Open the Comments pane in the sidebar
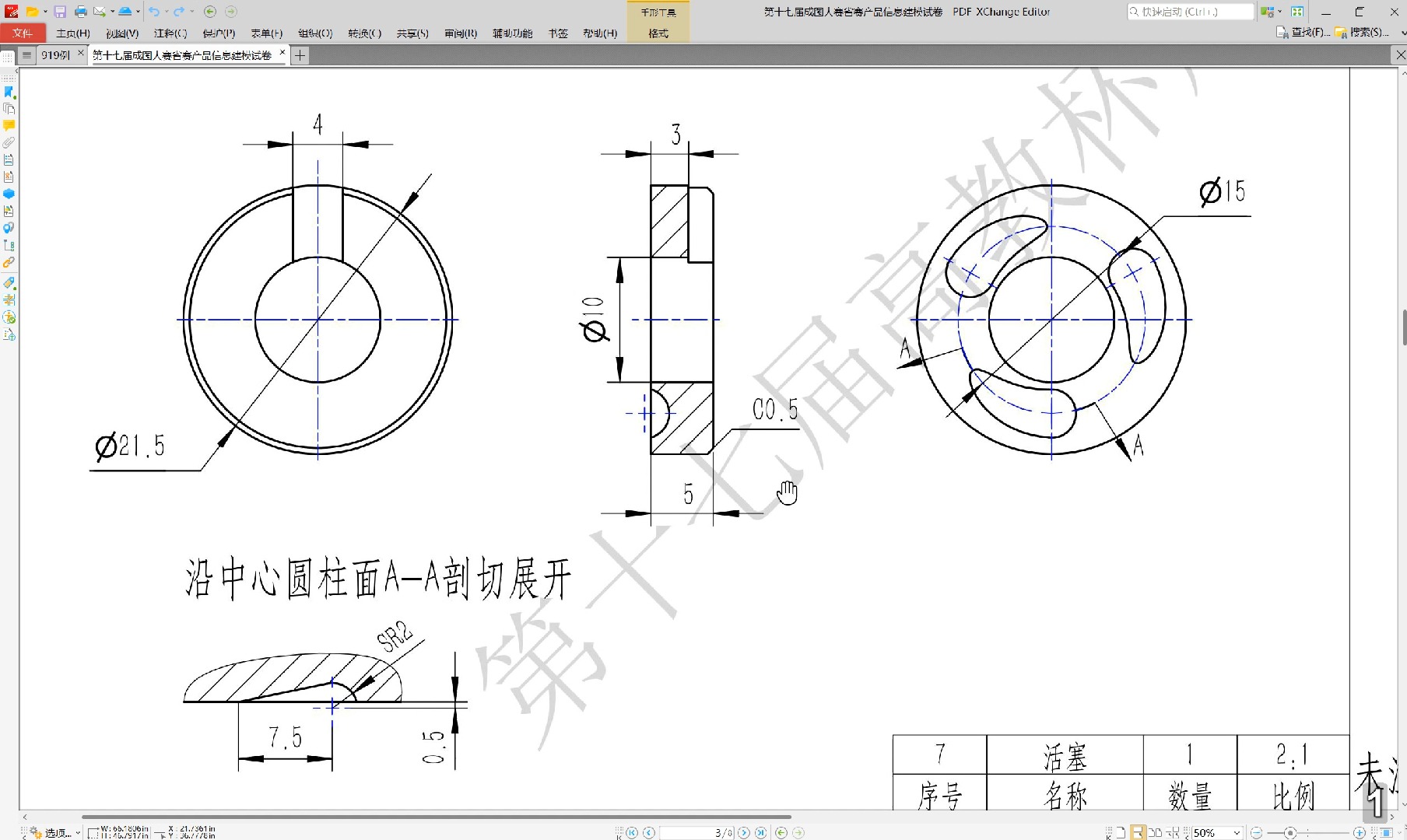Screen dimensions: 1407x840 pyautogui.click(x=9, y=125)
